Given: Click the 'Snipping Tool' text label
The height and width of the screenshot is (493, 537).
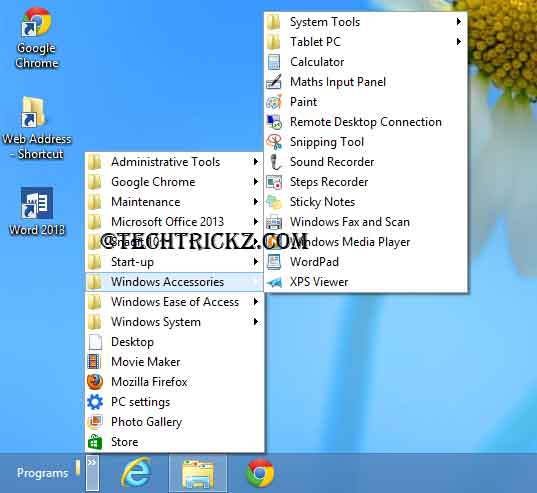Looking at the screenshot, I should click(x=327, y=142).
